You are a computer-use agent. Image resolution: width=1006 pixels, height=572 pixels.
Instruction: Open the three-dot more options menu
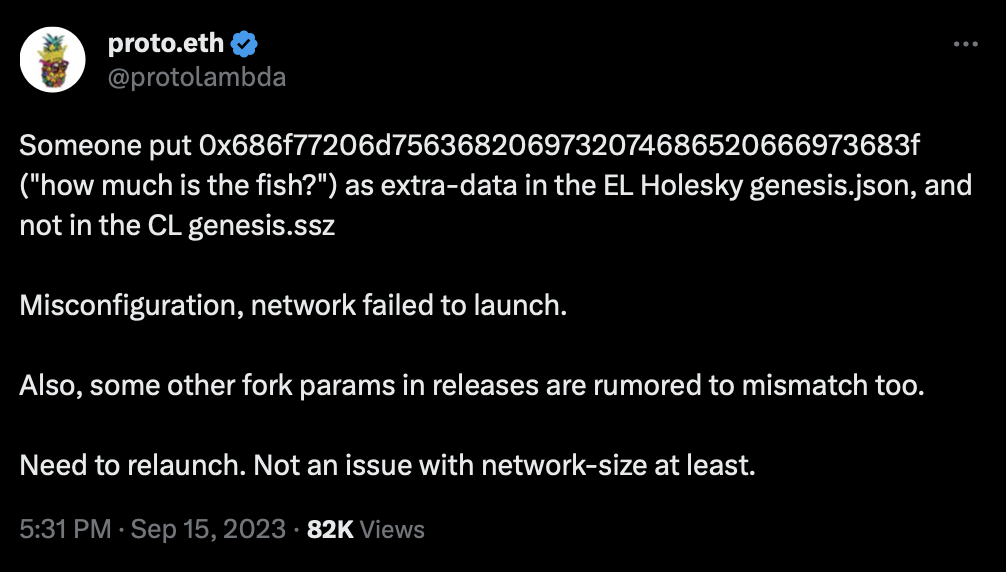[966, 44]
